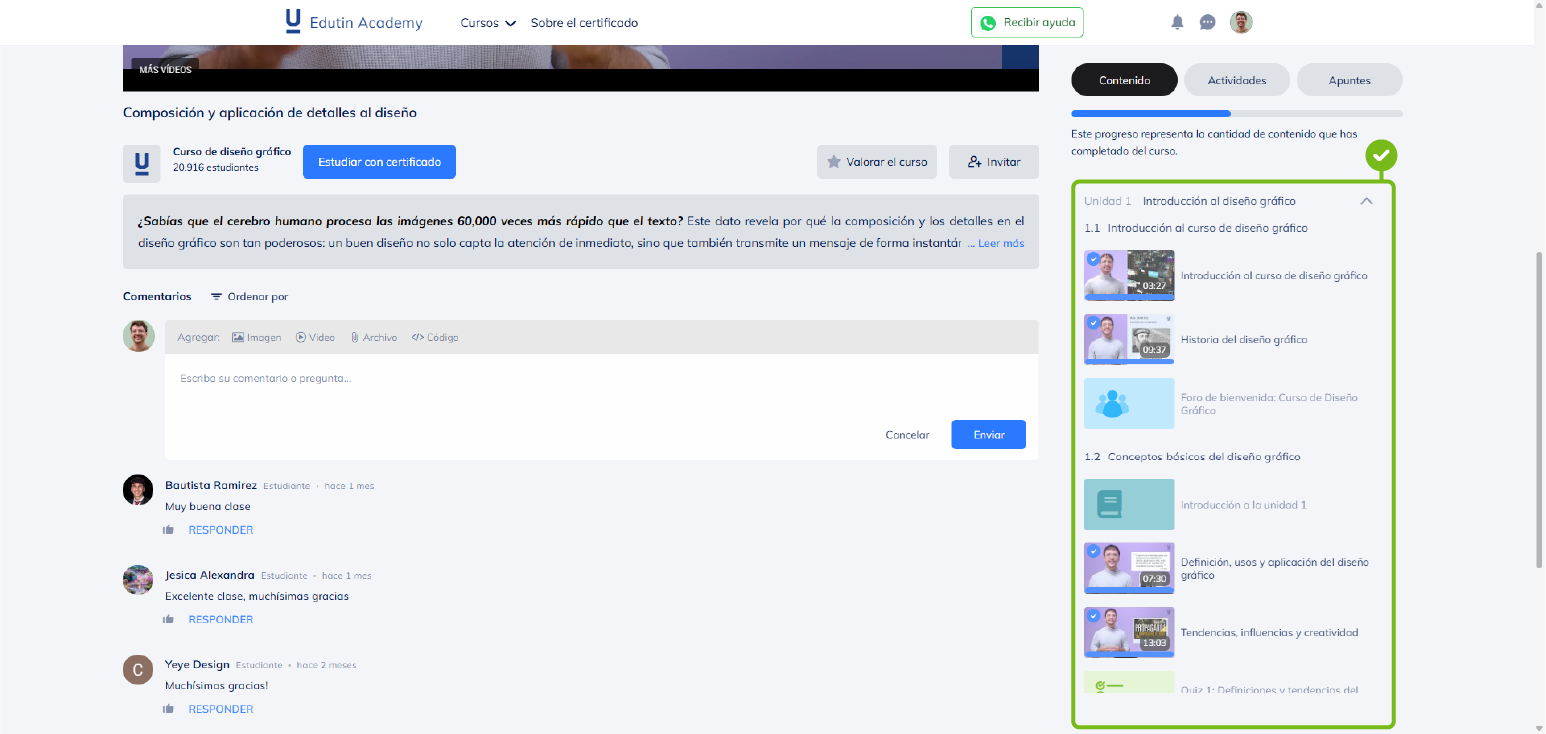Toggle completed check on Tendencias, influencias y creatividad

pos(1093,616)
